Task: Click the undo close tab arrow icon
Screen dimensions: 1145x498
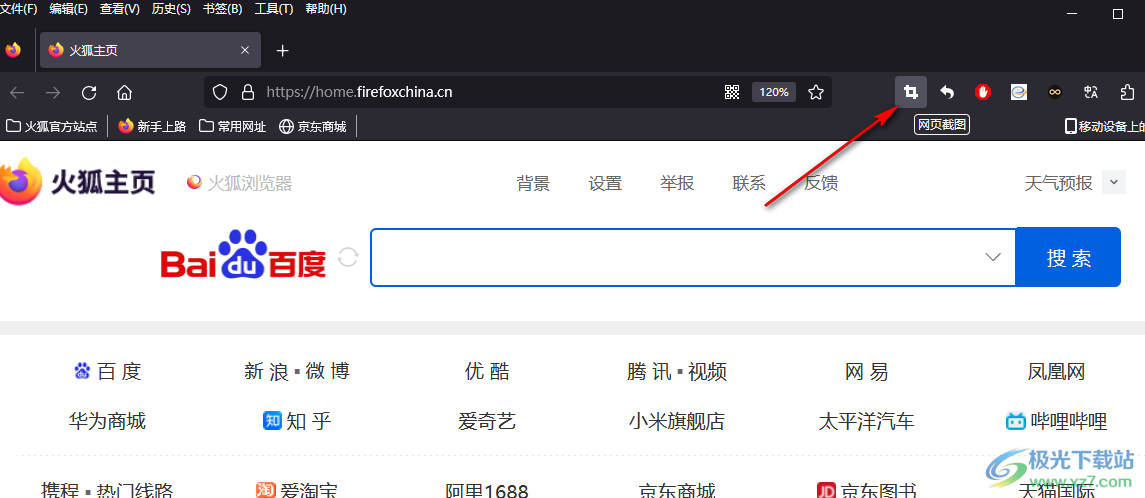Action: (x=946, y=92)
